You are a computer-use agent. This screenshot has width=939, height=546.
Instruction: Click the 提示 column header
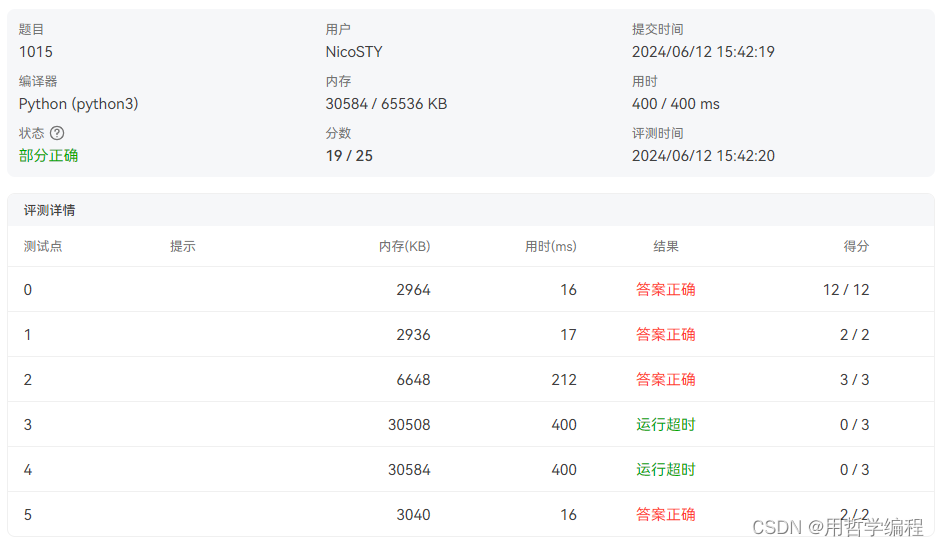[x=183, y=246]
